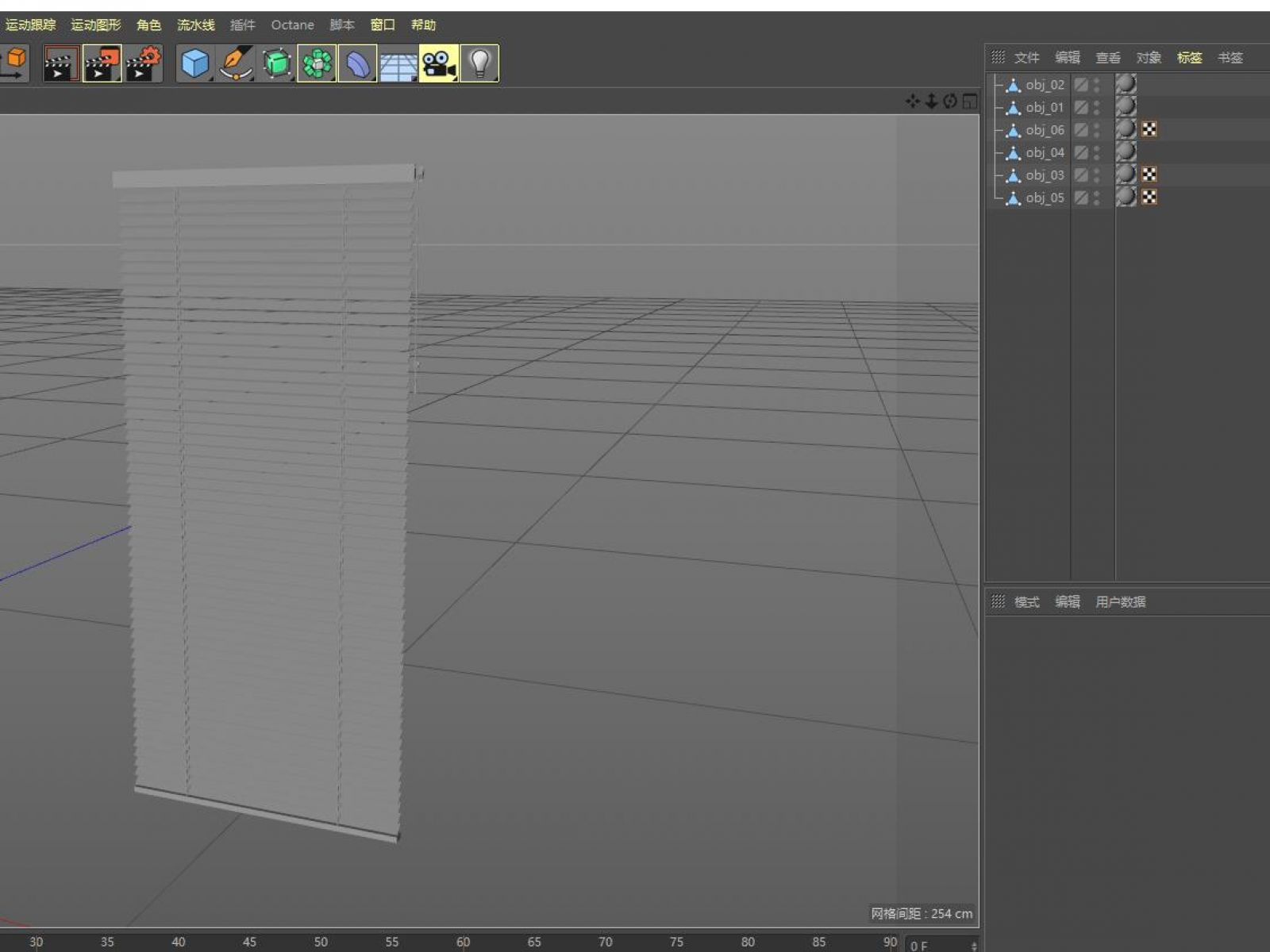Screen dimensions: 1270x952
Task: Toggle visibility dots for obj_06
Action: (x=1097, y=129)
